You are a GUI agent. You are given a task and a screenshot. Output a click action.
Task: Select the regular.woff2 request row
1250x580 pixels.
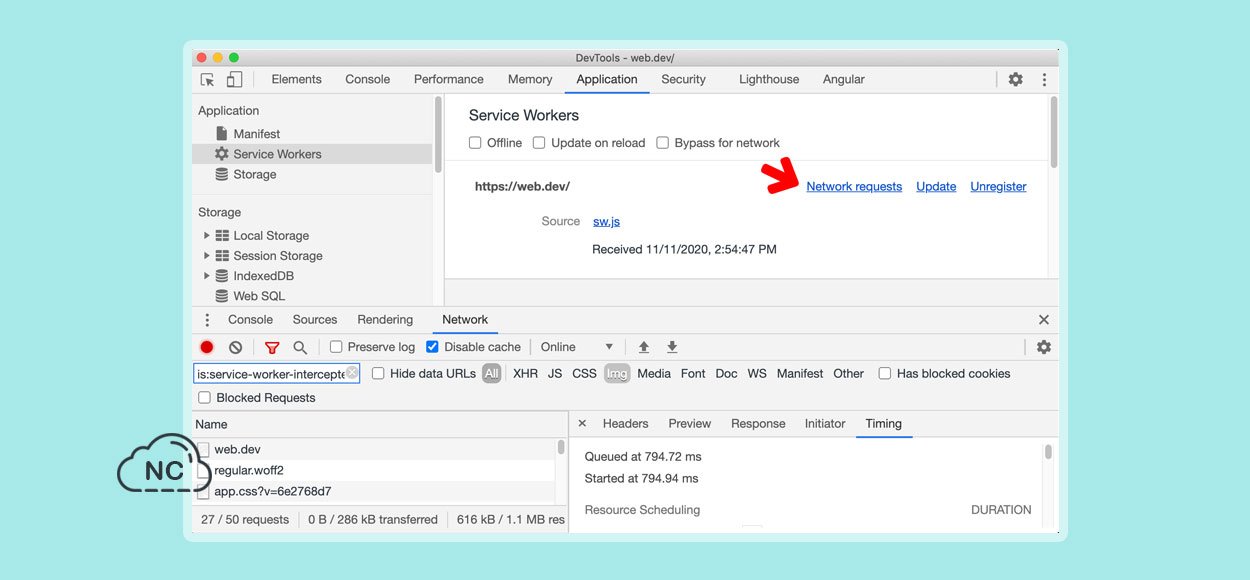pyautogui.click(x=374, y=470)
